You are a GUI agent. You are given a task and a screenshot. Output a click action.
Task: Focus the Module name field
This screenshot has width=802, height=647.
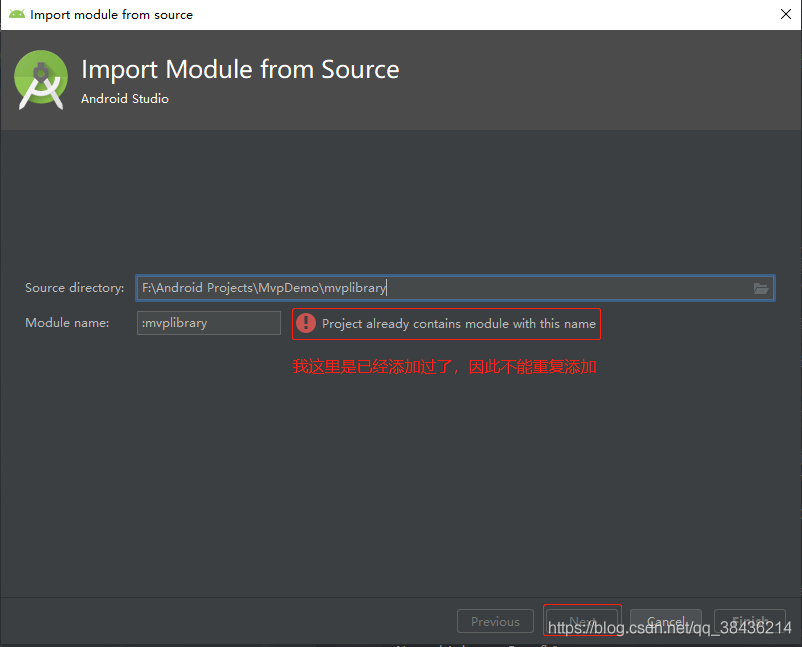209,323
